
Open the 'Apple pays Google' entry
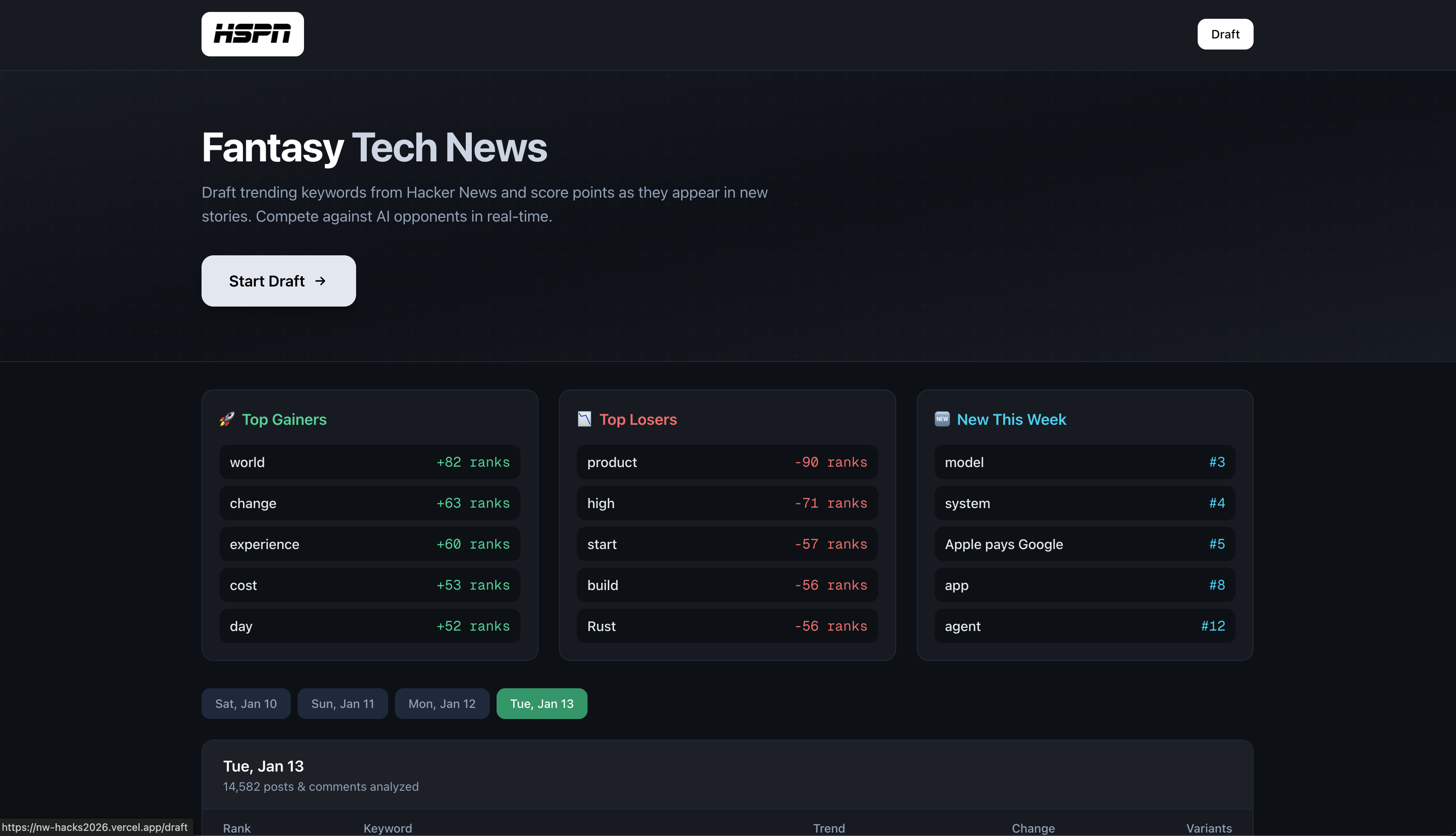[x=1084, y=544]
